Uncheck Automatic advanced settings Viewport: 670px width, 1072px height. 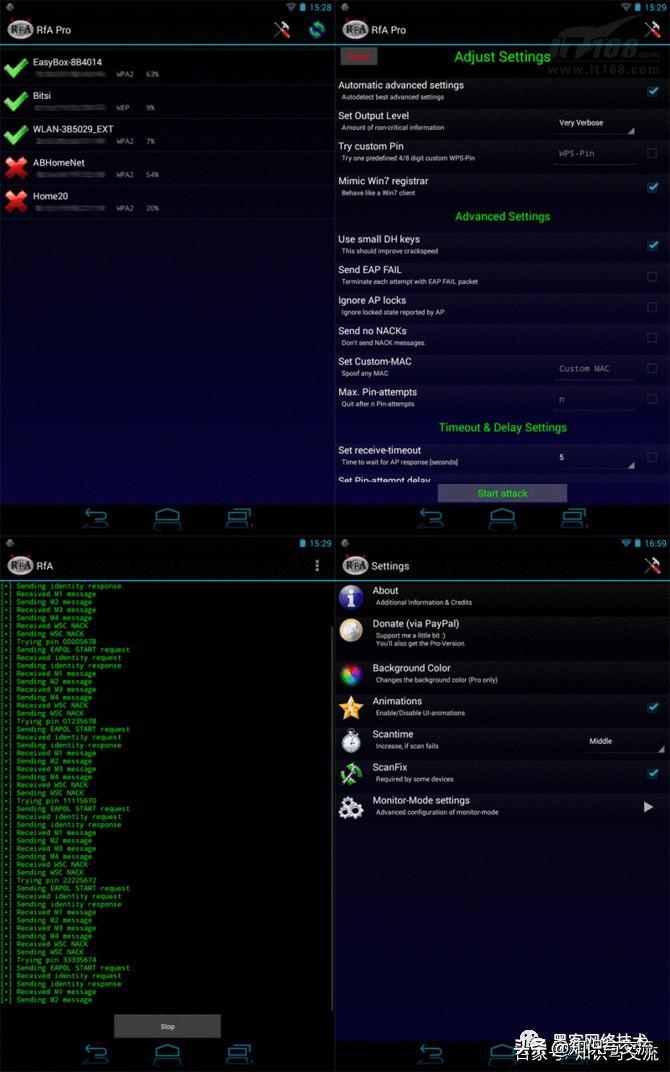653,91
